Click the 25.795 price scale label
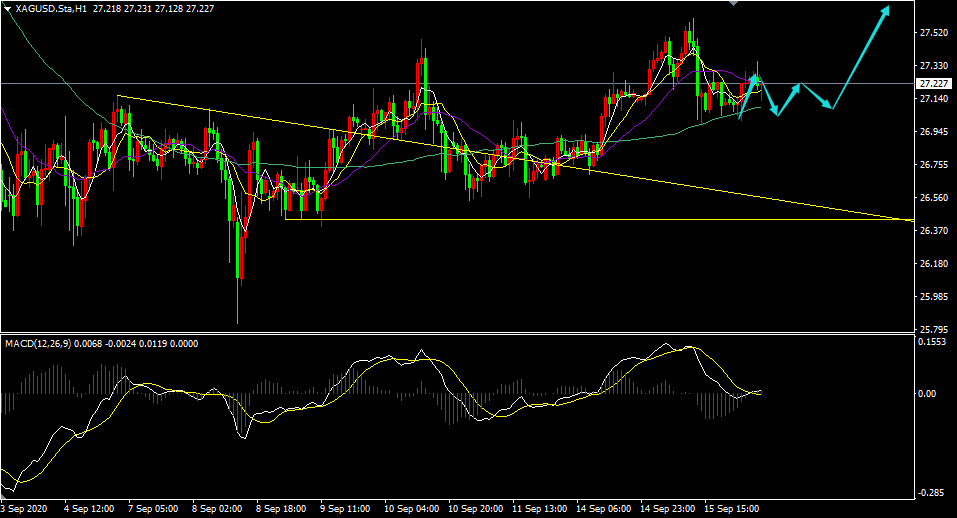957x518 pixels. [x=933, y=329]
